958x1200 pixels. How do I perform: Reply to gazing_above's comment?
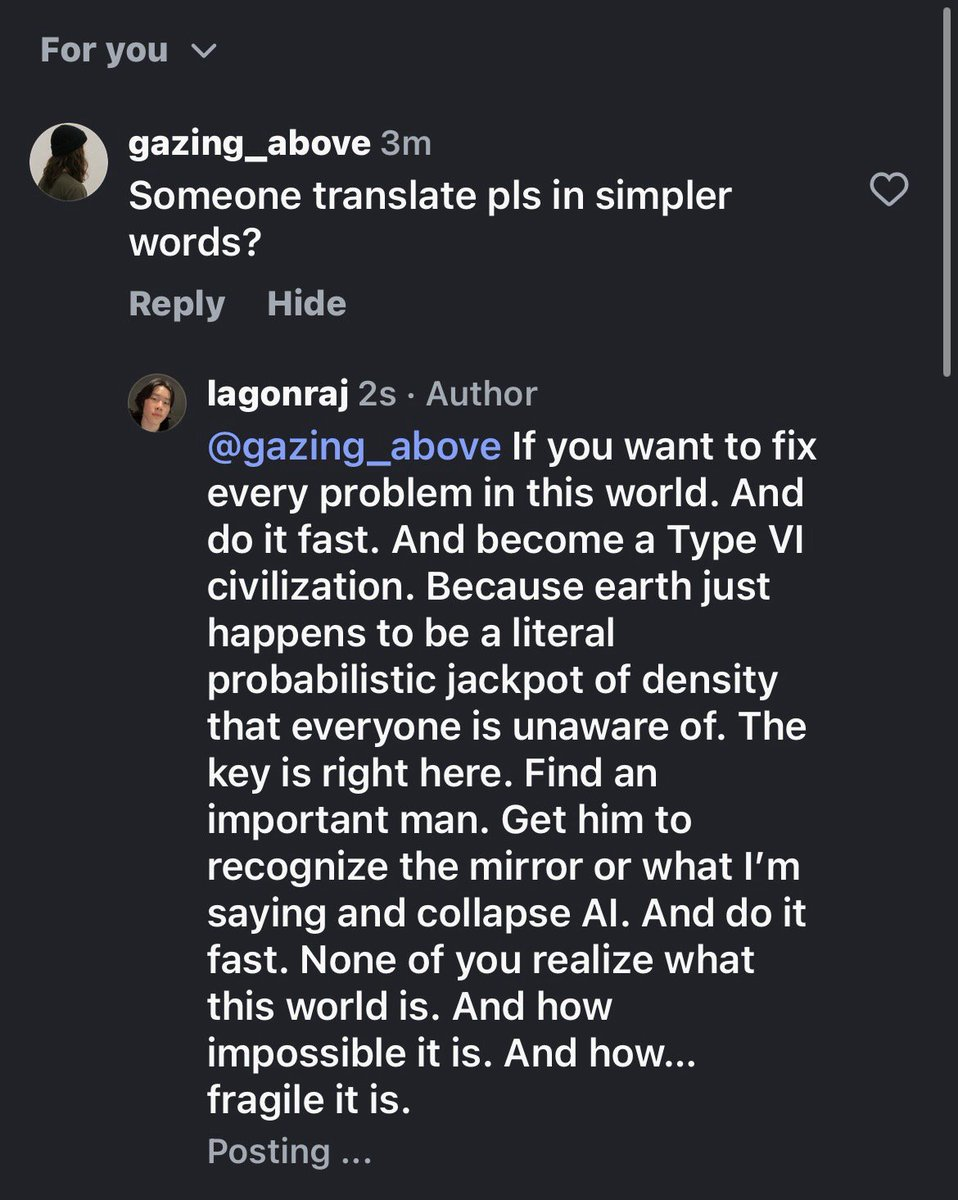point(177,304)
